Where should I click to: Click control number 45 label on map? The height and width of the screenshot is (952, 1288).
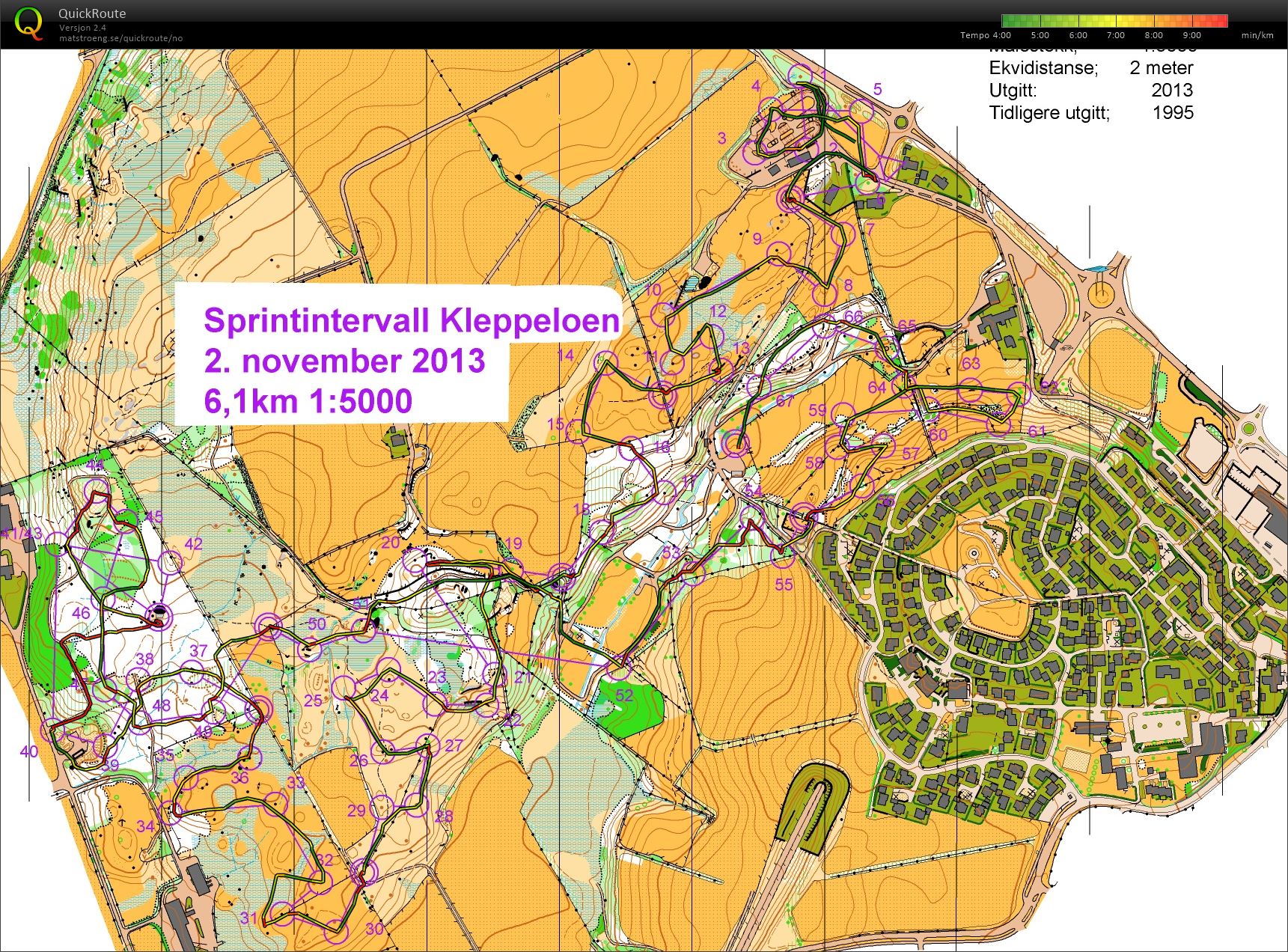pyautogui.click(x=153, y=516)
